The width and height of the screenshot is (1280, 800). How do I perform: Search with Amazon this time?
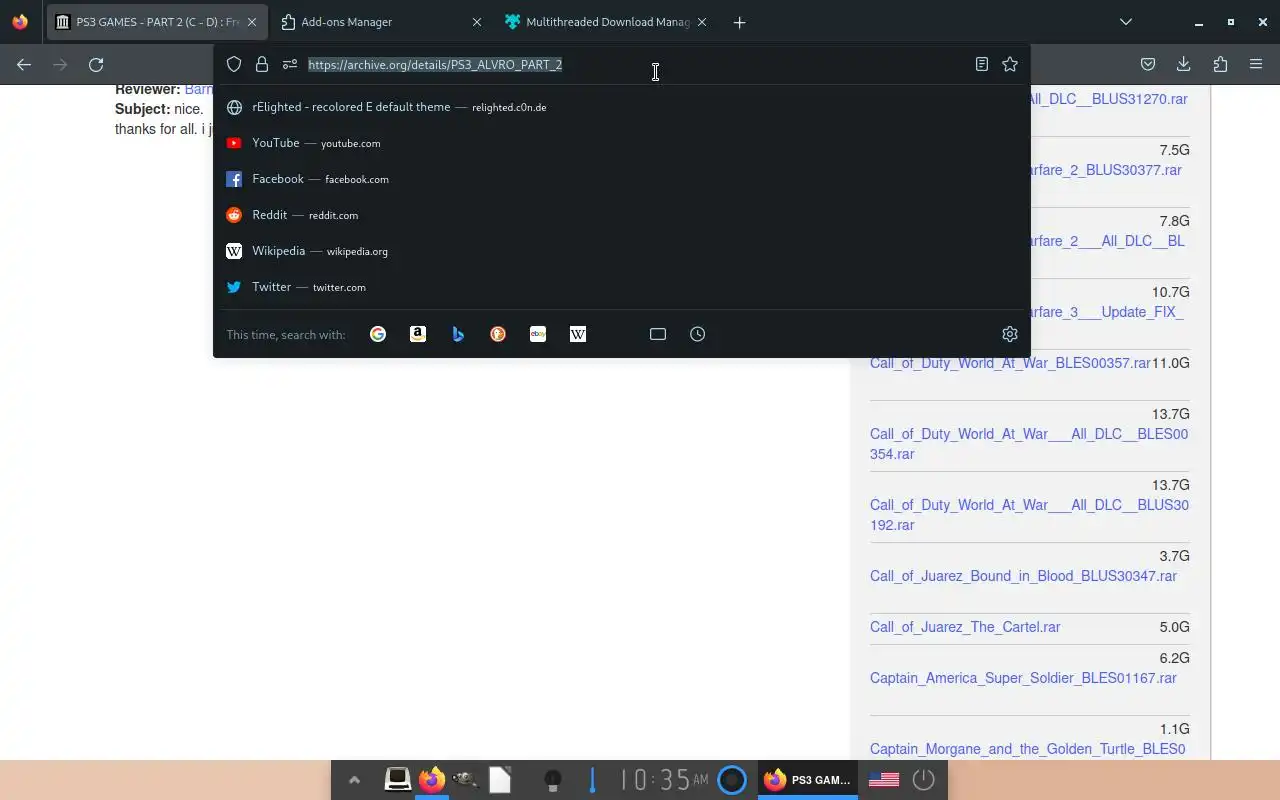pos(418,334)
